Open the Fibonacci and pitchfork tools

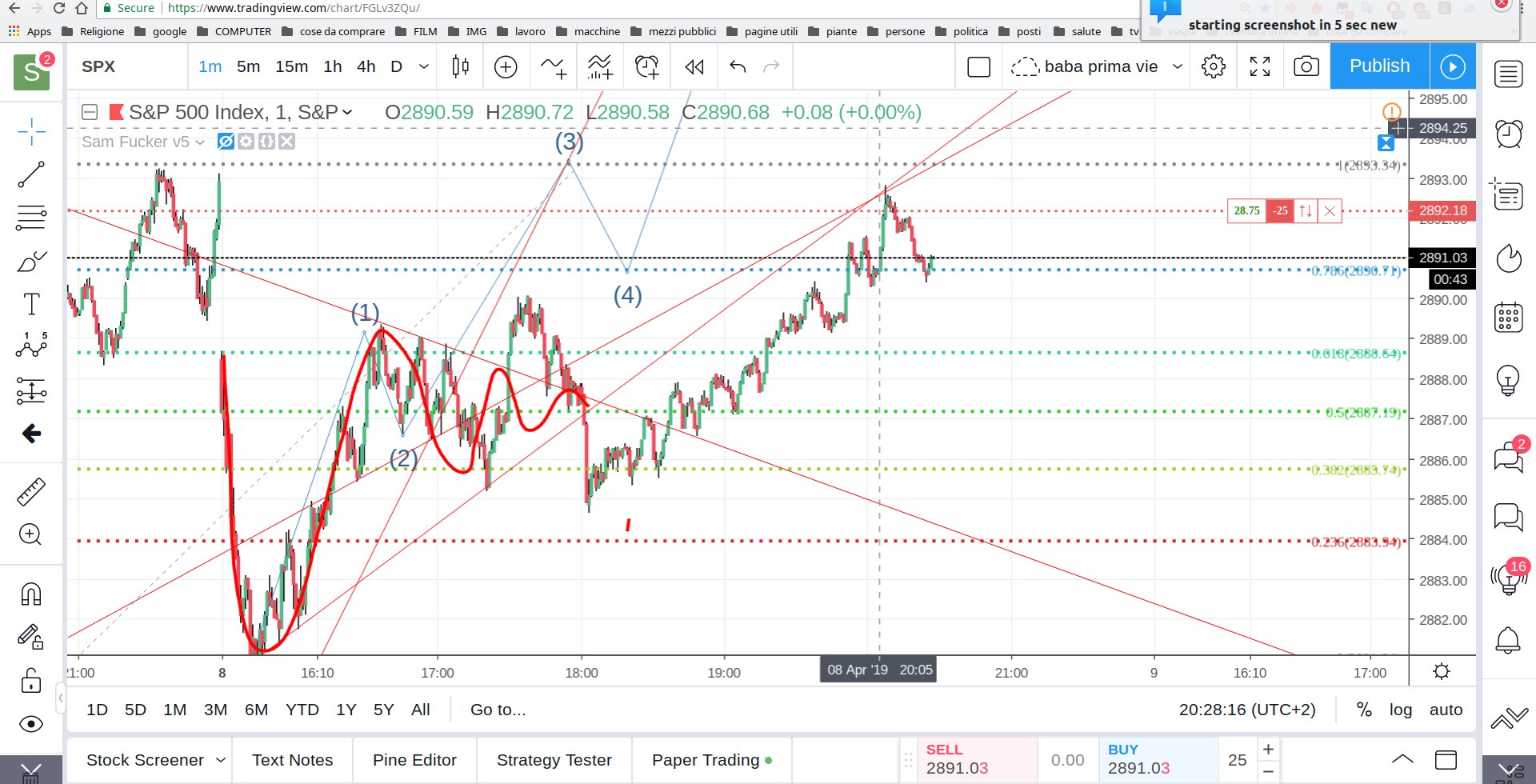[31, 218]
